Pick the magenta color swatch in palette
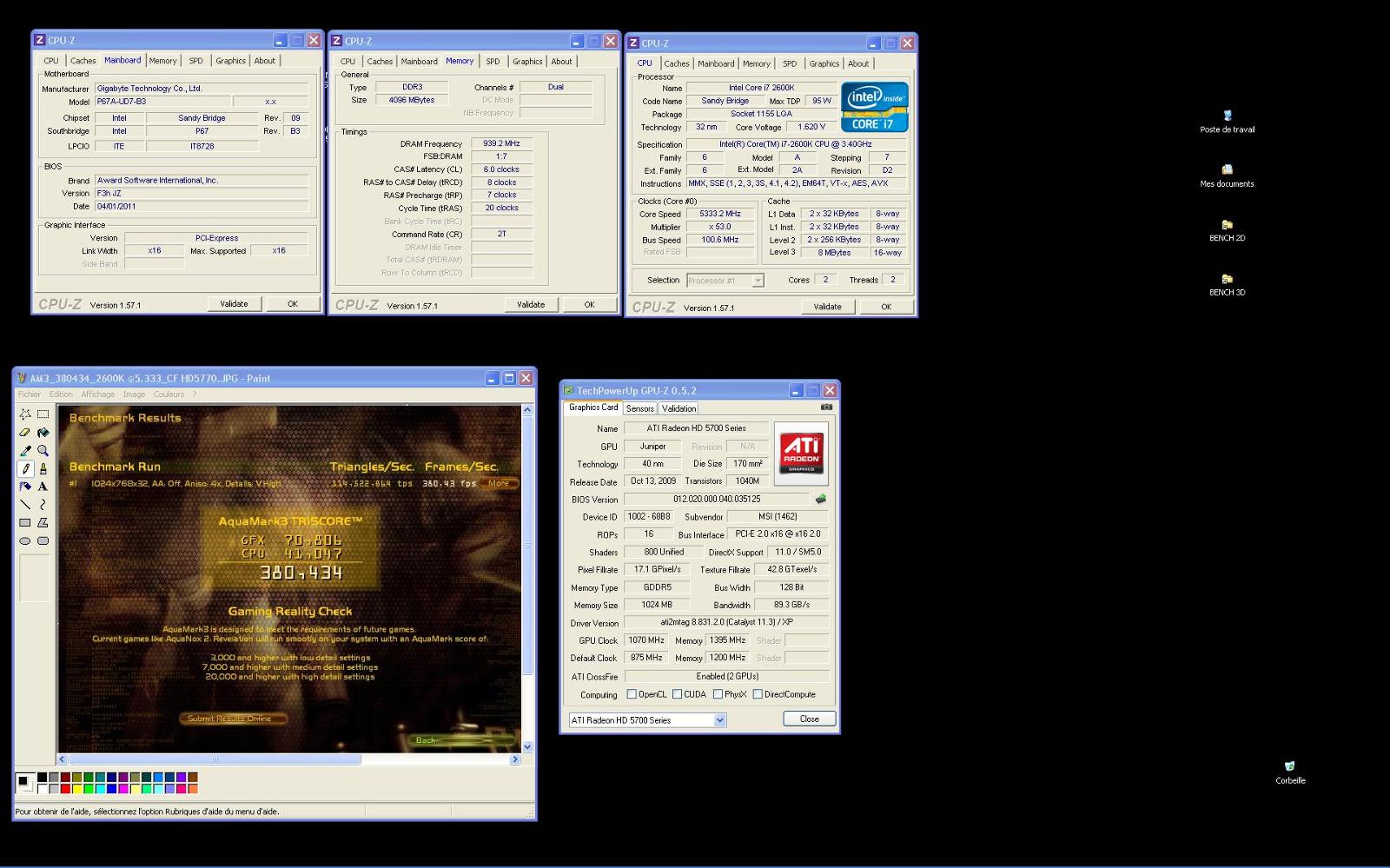The height and width of the screenshot is (868, 1390). tap(123, 789)
